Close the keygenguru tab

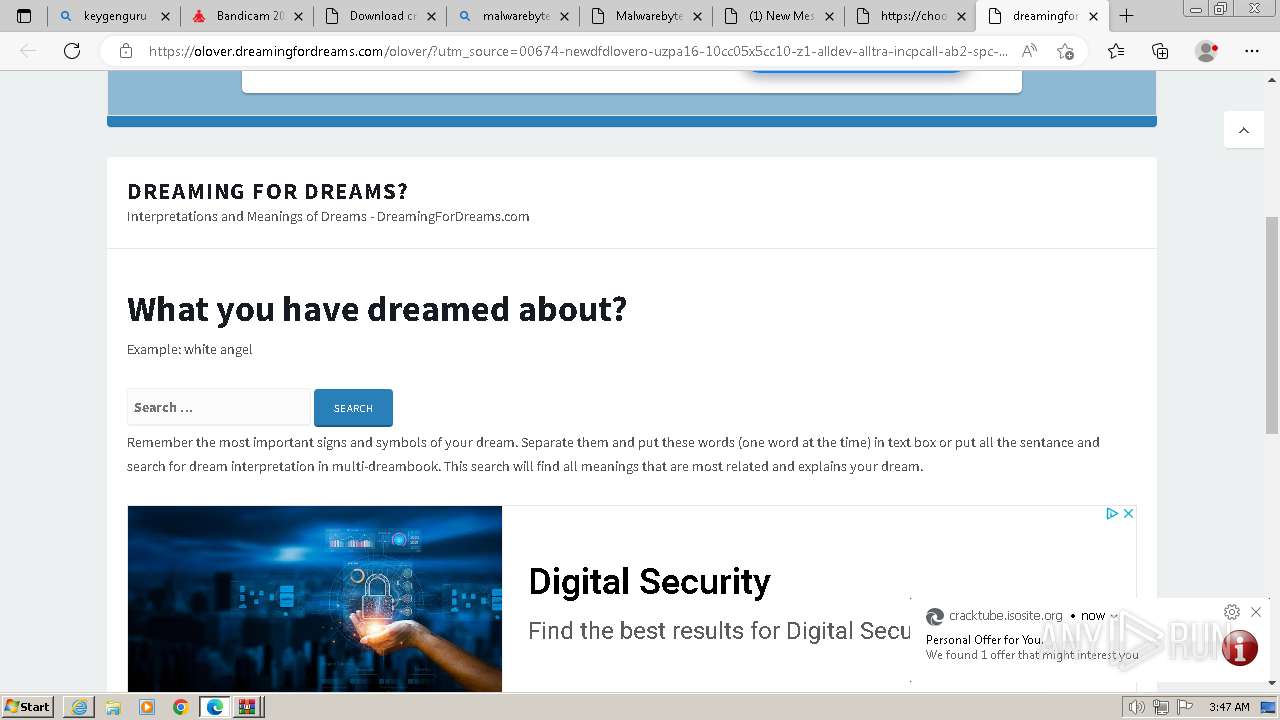tap(165, 16)
